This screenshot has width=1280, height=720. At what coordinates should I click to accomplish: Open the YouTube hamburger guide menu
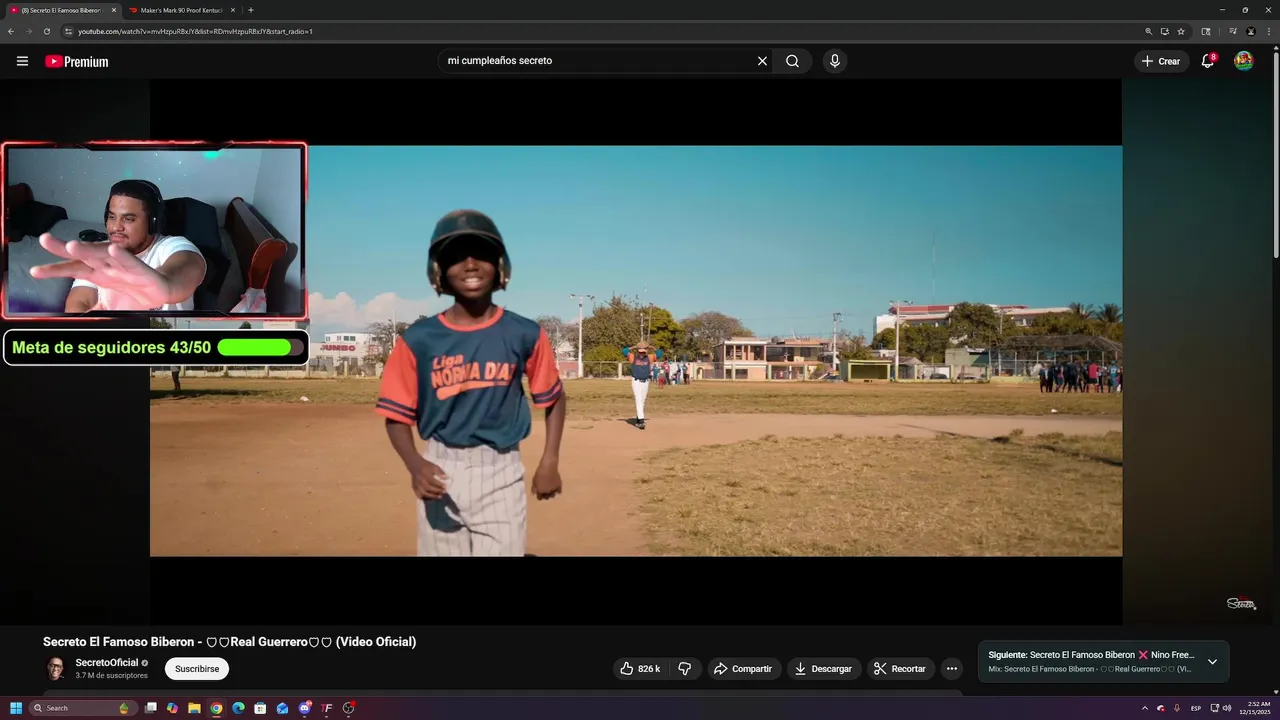coord(22,61)
